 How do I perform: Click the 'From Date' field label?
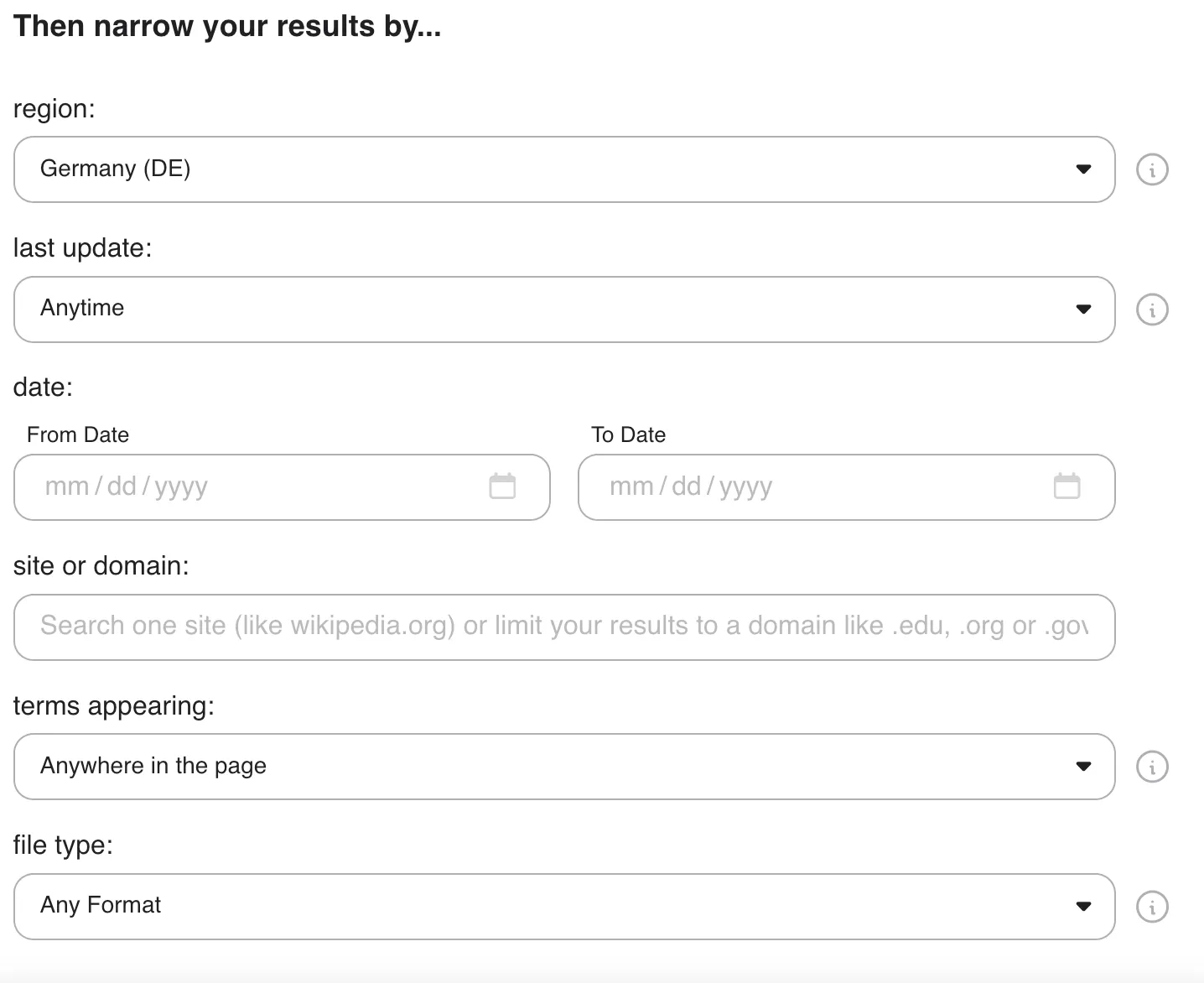click(x=78, y=434)
